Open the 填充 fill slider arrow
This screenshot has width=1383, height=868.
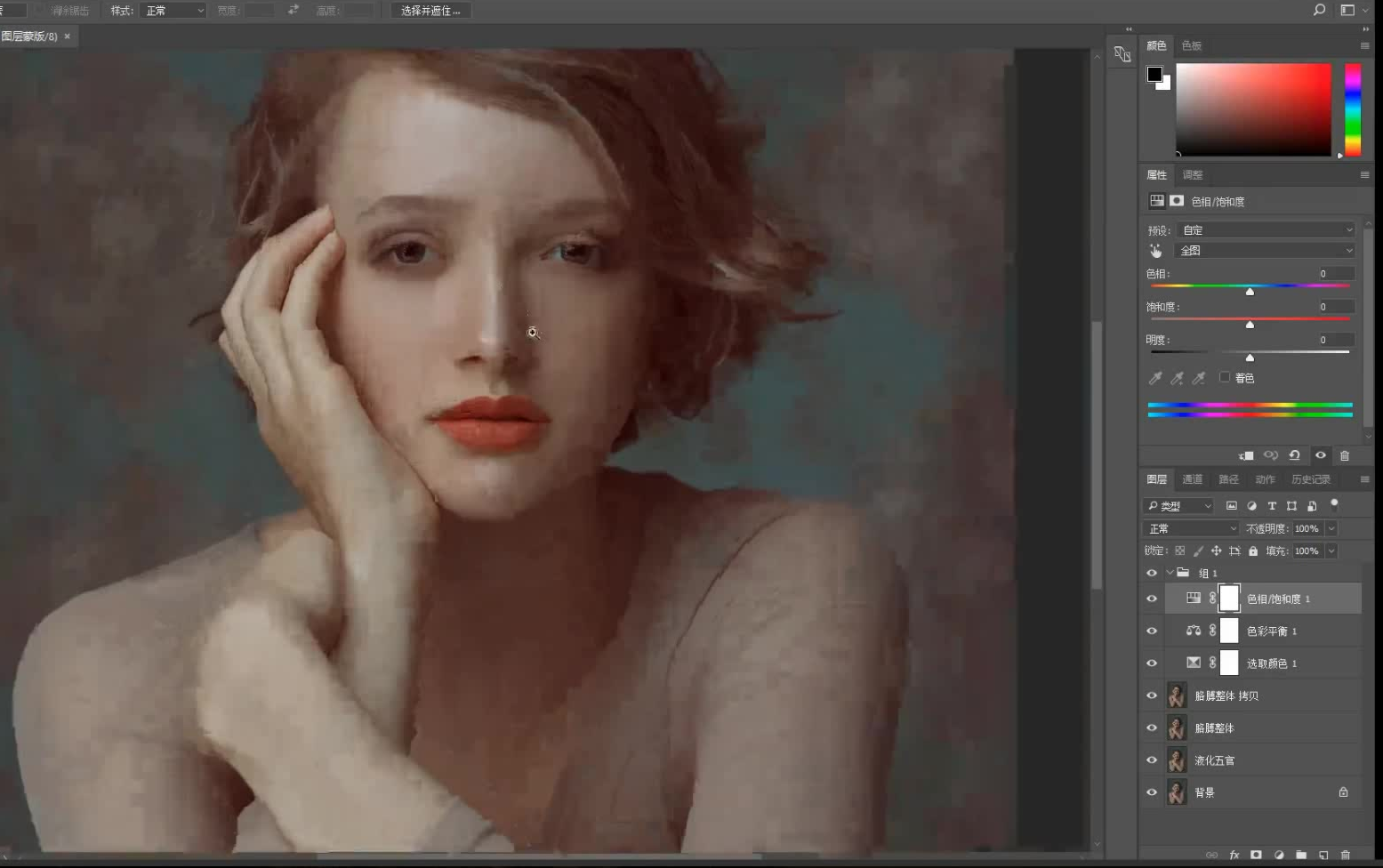click(1331, 551)
